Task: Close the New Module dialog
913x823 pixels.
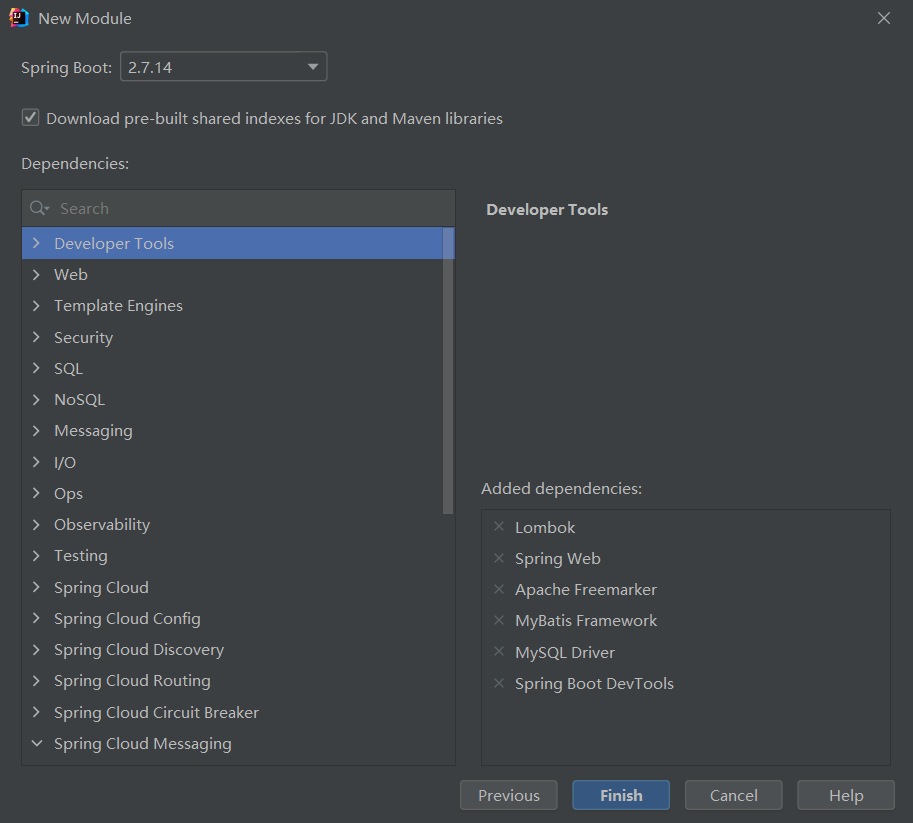Action: point(883,18)
